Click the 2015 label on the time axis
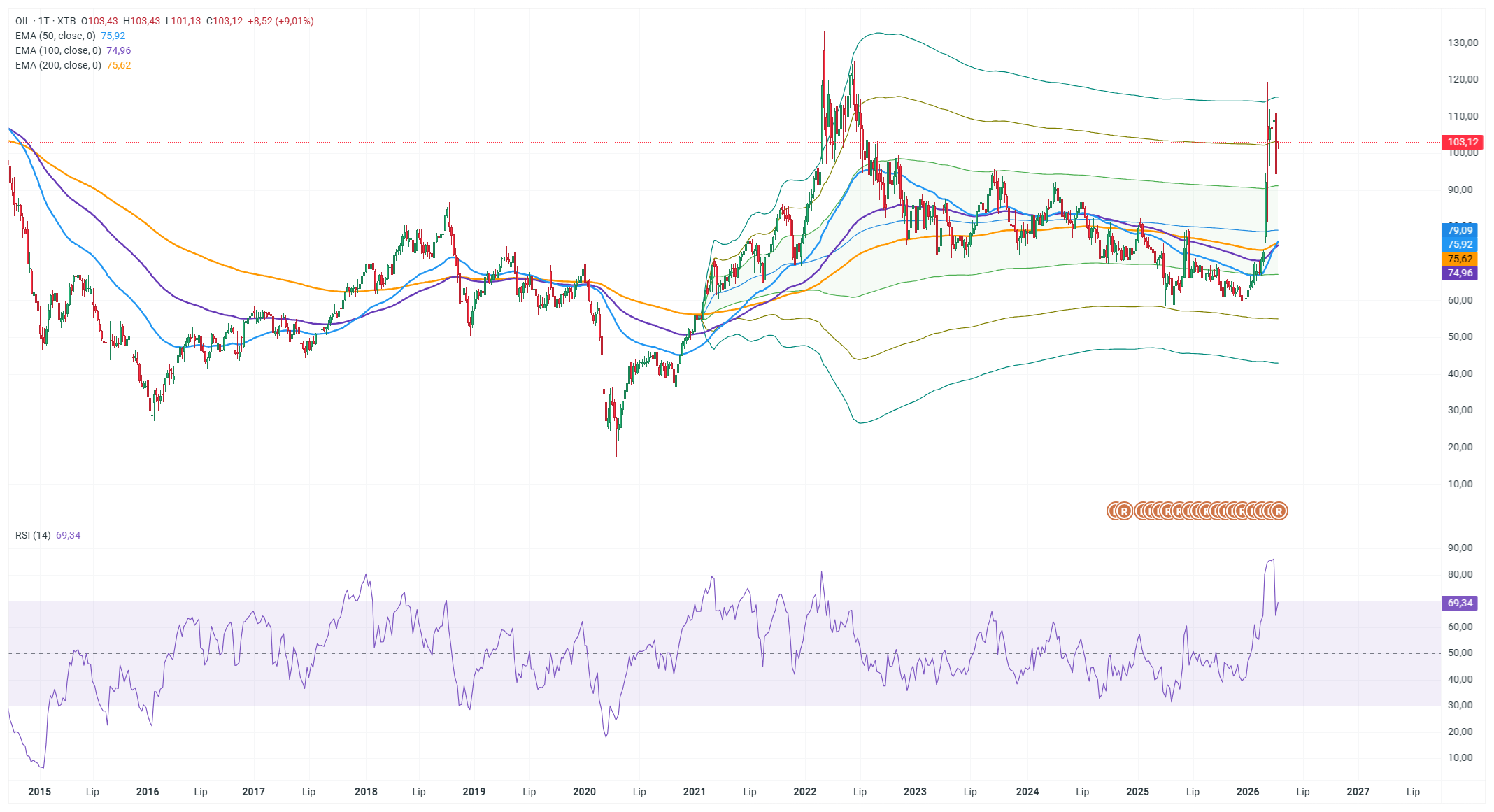The image size is (1494, 812). click(x=39, y=792)
